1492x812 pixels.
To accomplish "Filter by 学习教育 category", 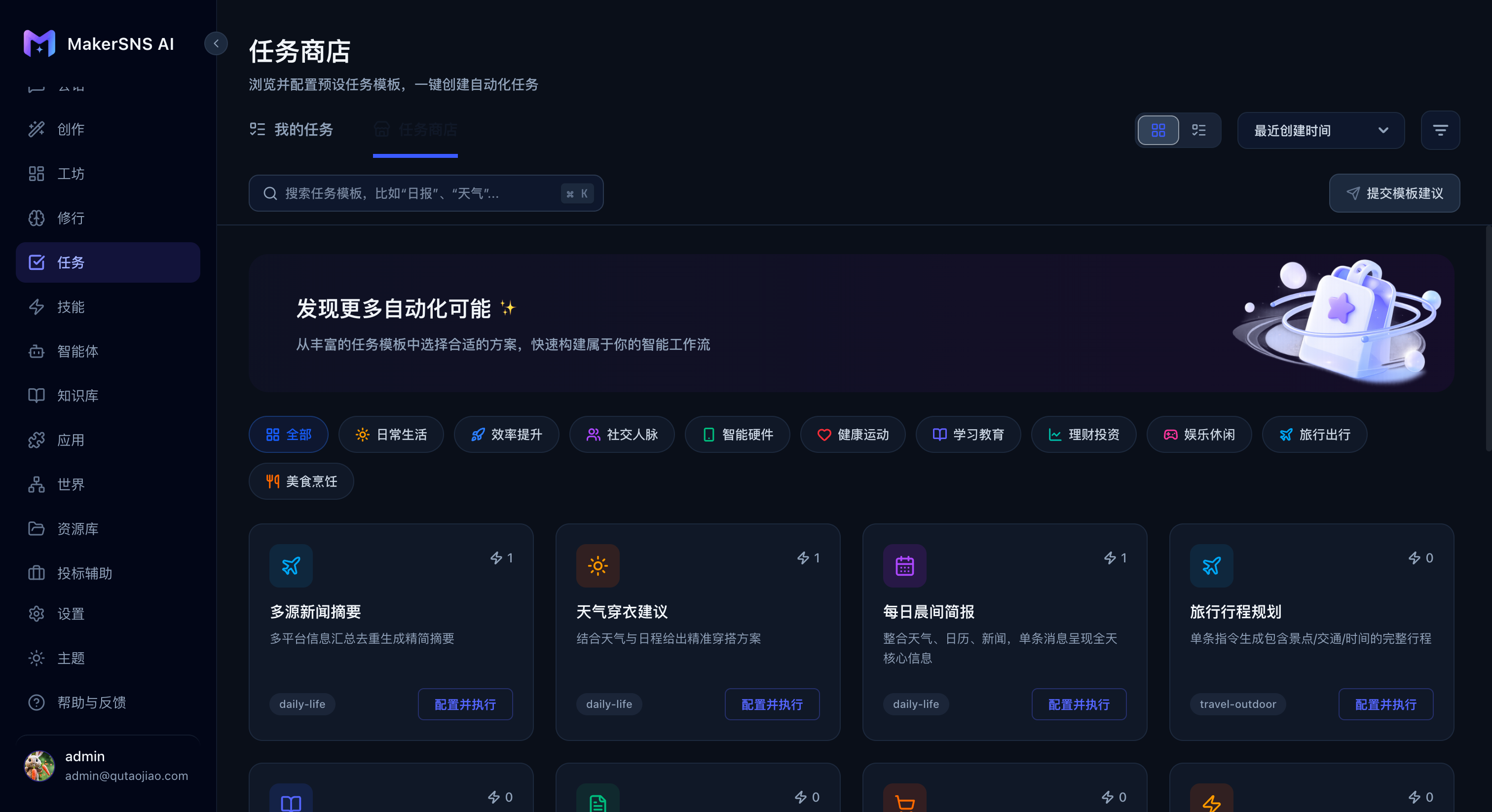I will tap(968, 435).
